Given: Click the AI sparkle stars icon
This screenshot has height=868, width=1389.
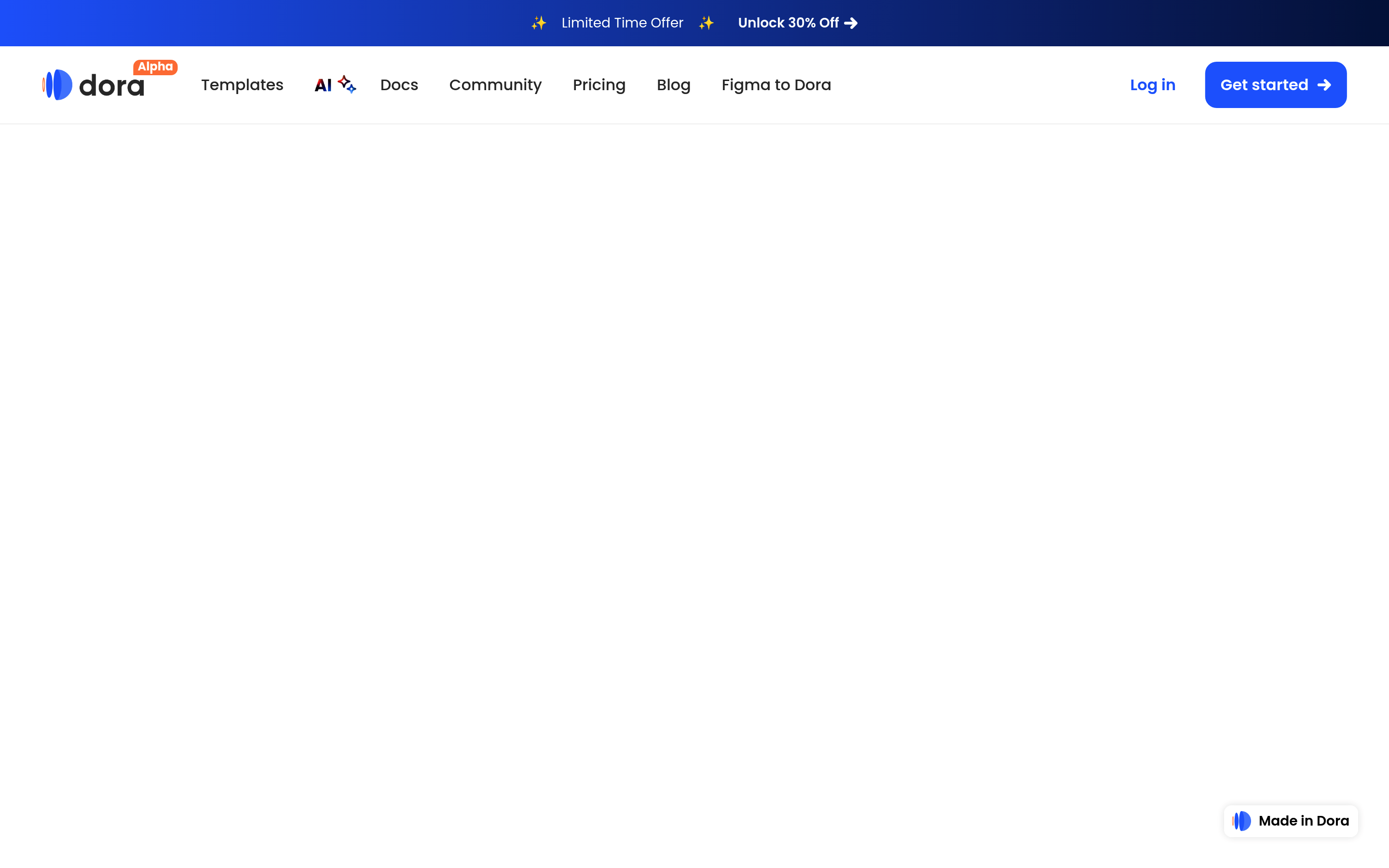Looking at the screenshot, I should pos(347,84).
